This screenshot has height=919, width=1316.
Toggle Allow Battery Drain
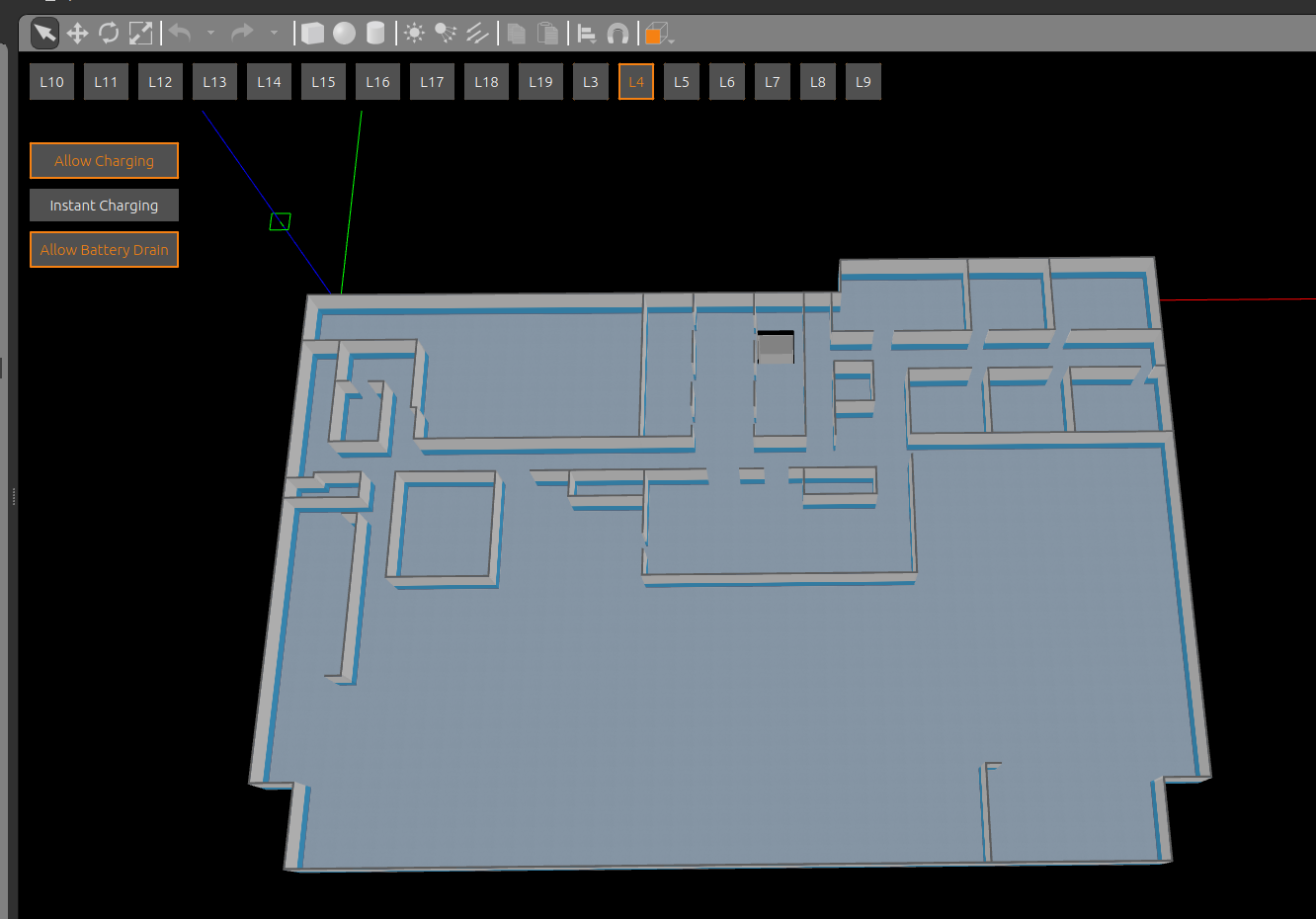(x=104, y=249)
